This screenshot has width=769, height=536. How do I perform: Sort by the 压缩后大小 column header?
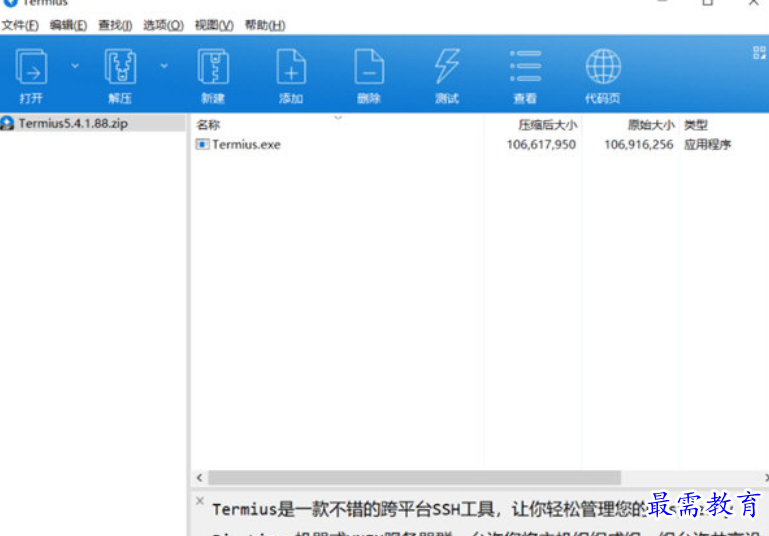pos(547,125)
